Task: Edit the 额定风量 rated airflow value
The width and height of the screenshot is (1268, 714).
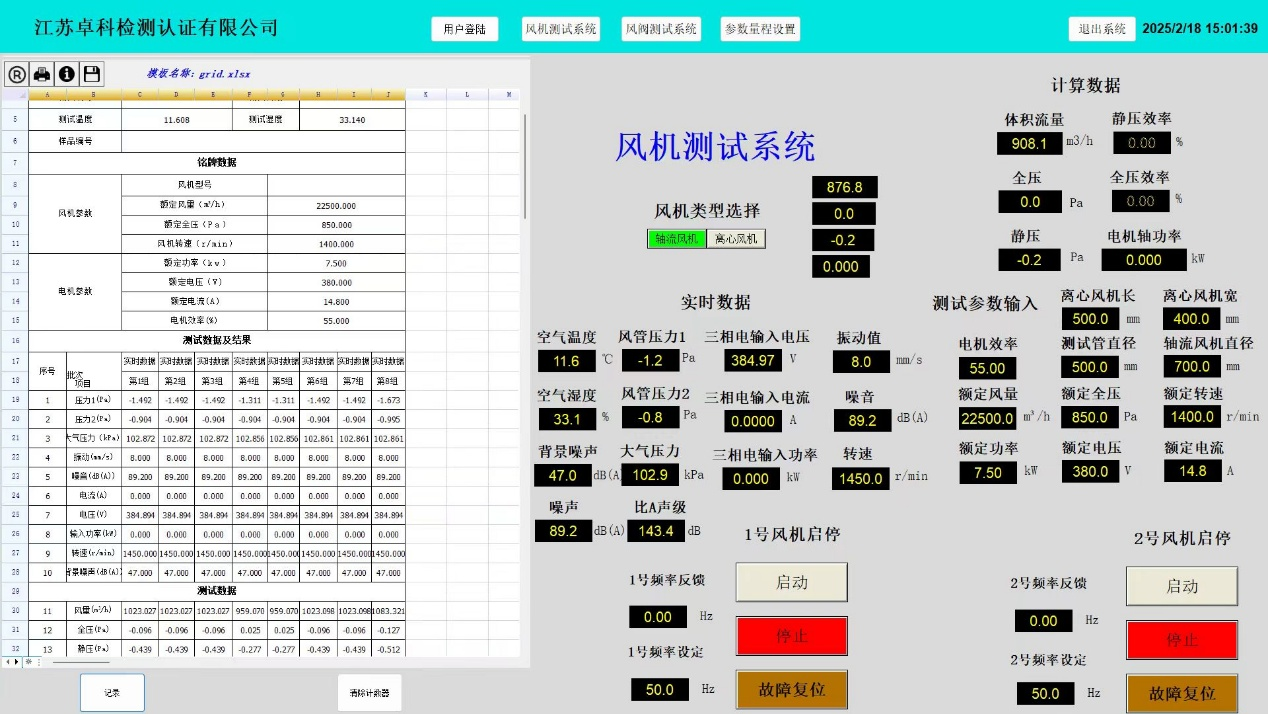Action: pyautogui.click(x=987, y=419)
